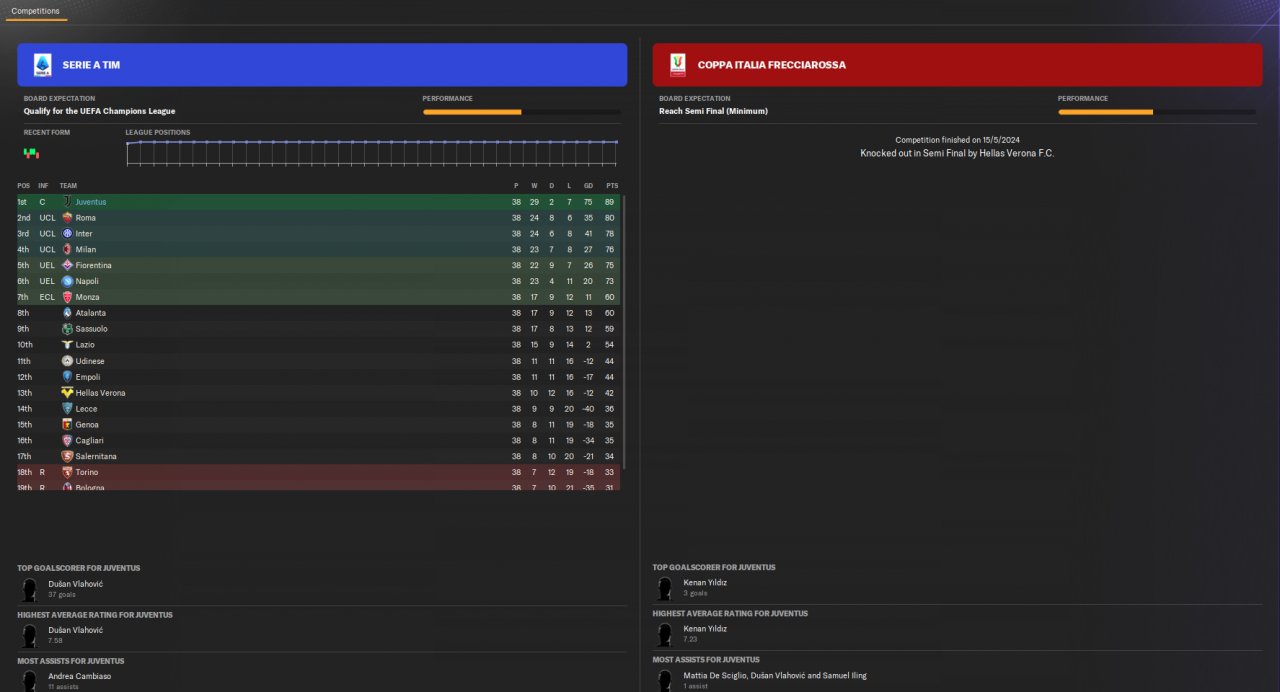Open the Coppa Italia Frecciarossa header banner
Screen dimensions: 1280x692
(x=958, y=65)
